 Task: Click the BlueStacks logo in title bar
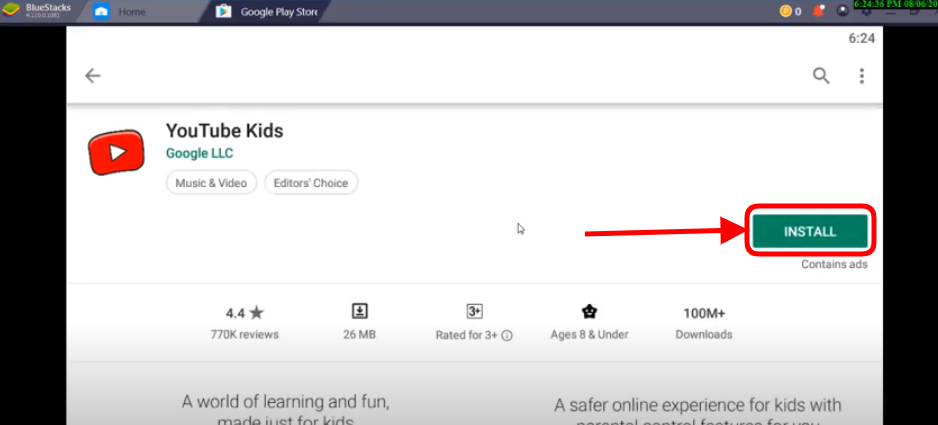tap(11, 10)
